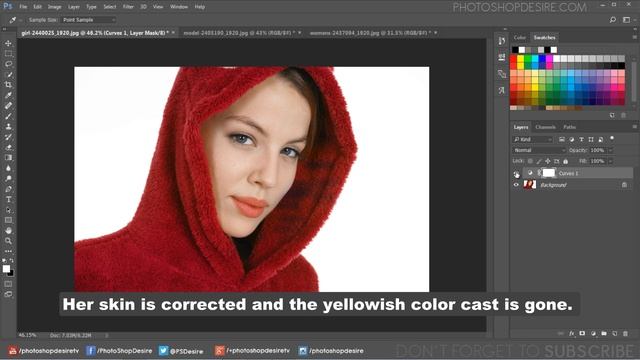Viewport: 640px width, 360px height.
Task: Toggle pixel layer filter
Action: tap(562, 140)
